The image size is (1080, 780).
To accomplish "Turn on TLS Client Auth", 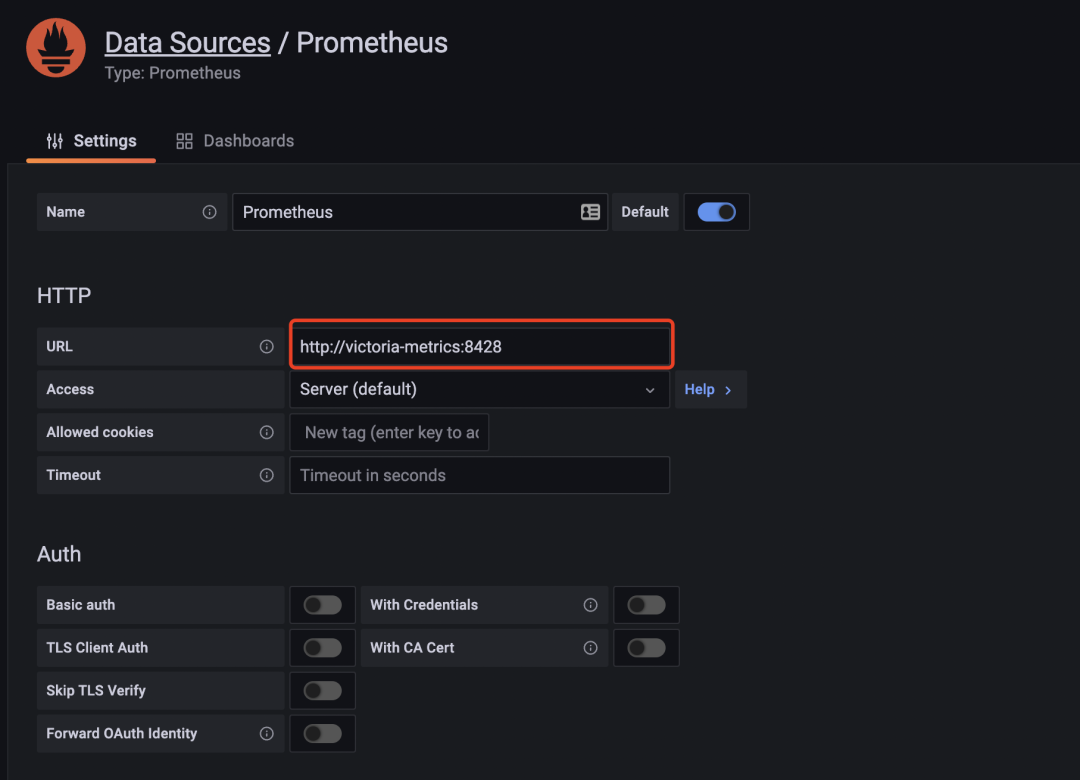I will pos(322,648).
